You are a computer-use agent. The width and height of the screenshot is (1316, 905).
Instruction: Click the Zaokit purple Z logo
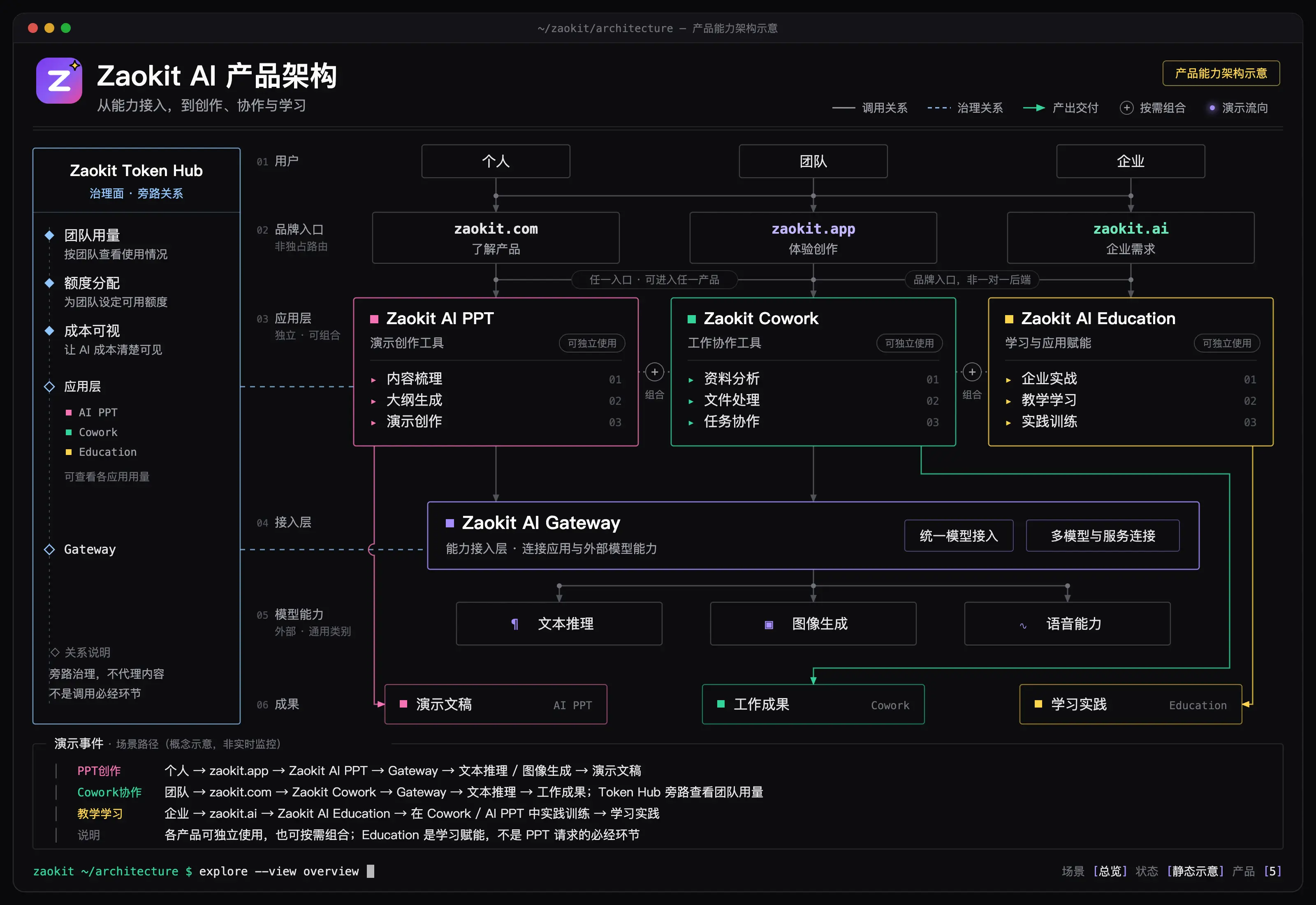[x=59, y=81]
